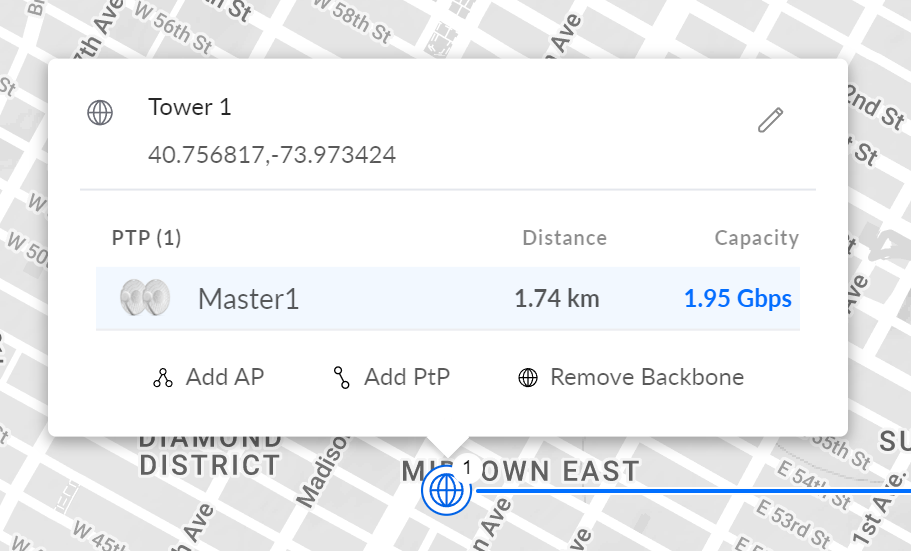911x551 pixels.
Task: Choose Remove Backbone
Action: coord(631,377)
